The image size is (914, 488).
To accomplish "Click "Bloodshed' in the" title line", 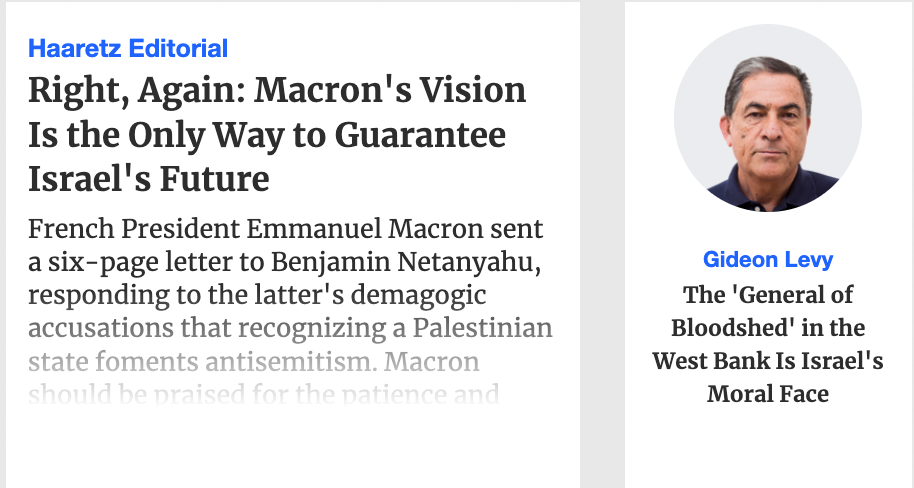I will pyautogui.click(x=768, y=328).
